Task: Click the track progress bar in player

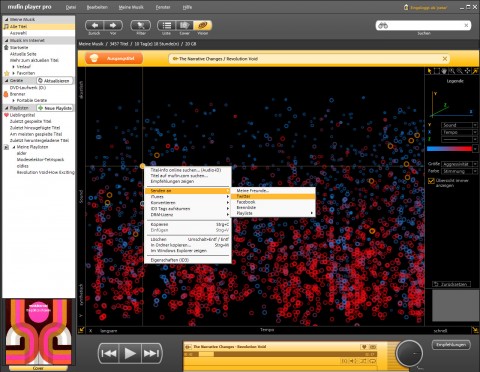Action: point(280,354)
